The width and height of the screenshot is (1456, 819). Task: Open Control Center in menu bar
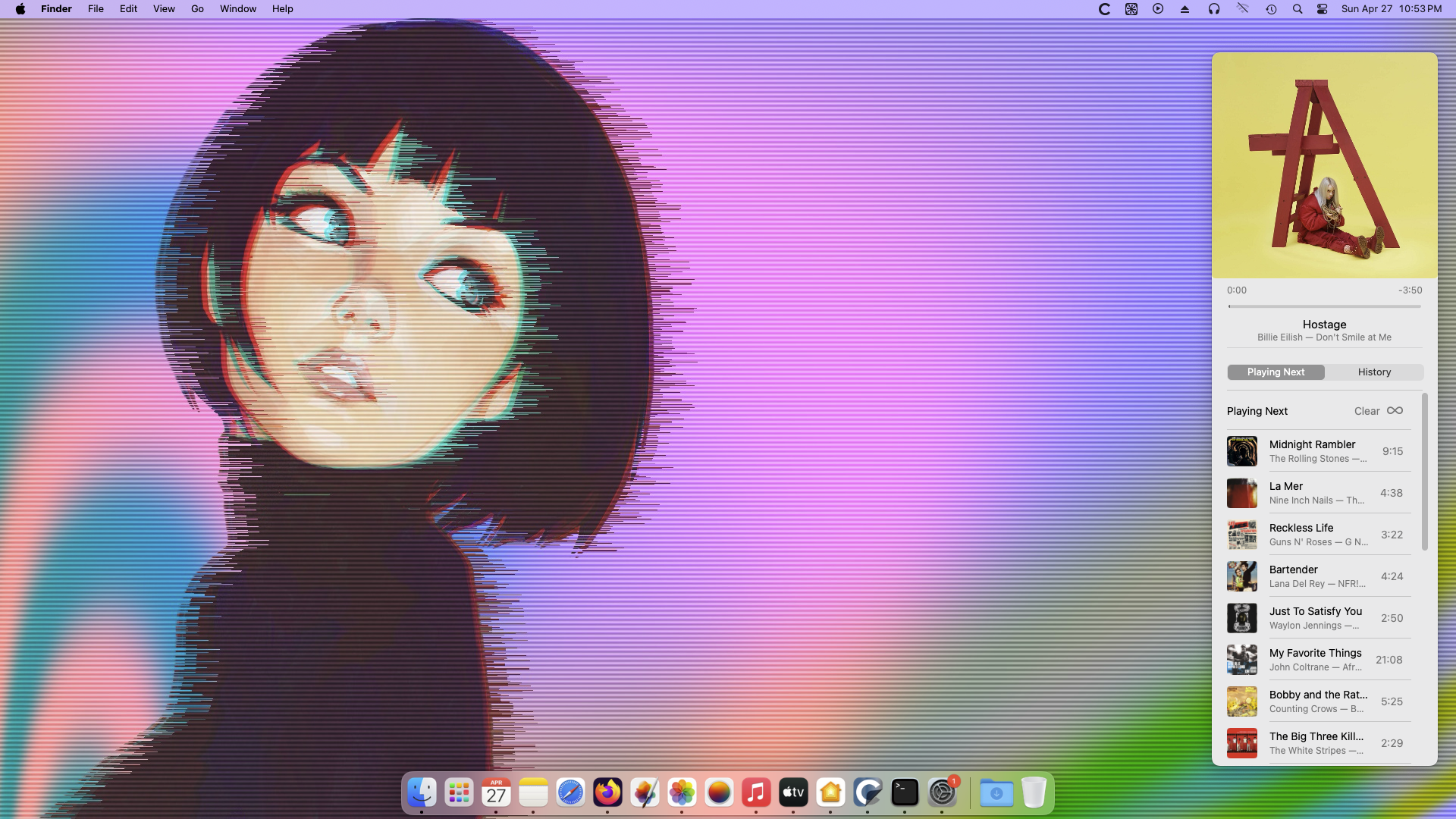point(1323,9)
